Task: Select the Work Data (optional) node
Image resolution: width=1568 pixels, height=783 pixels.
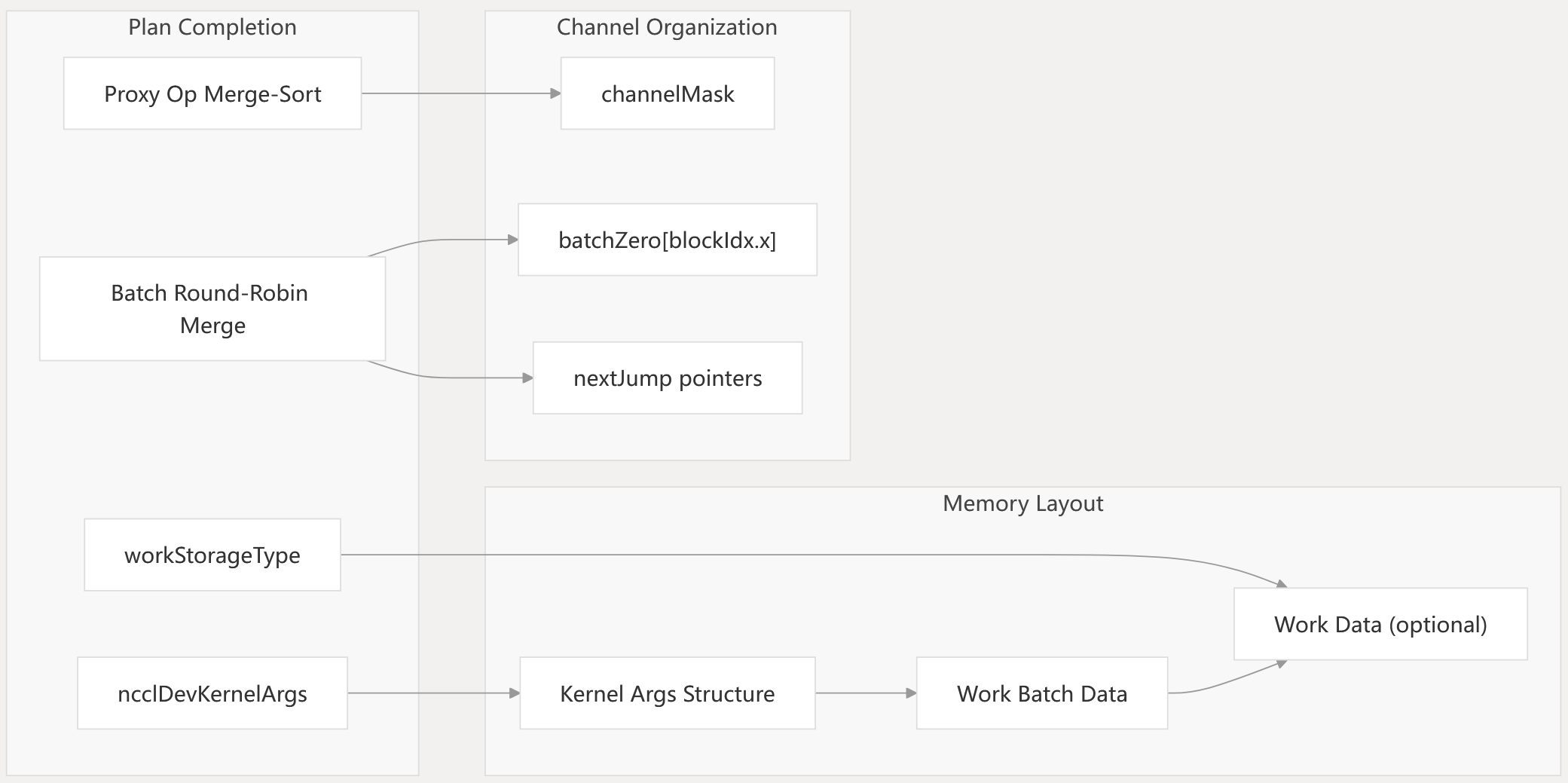Action: [1380, 624]
